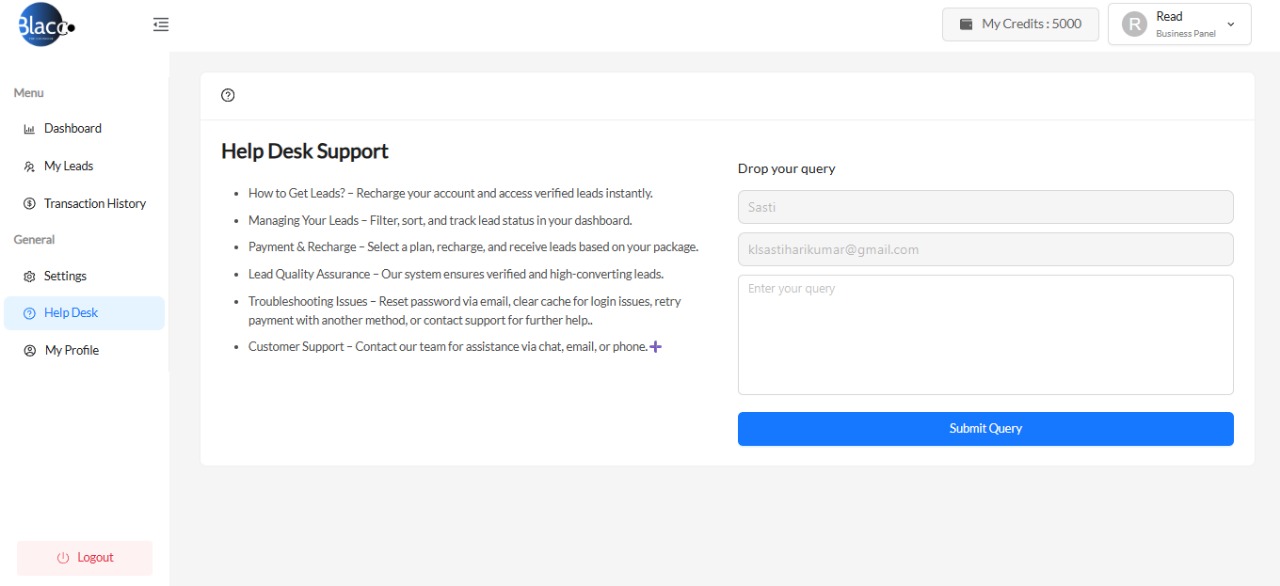Submit the query with the Submit Query button
This screenshot has width=1280, height=586.
(985, 429)
